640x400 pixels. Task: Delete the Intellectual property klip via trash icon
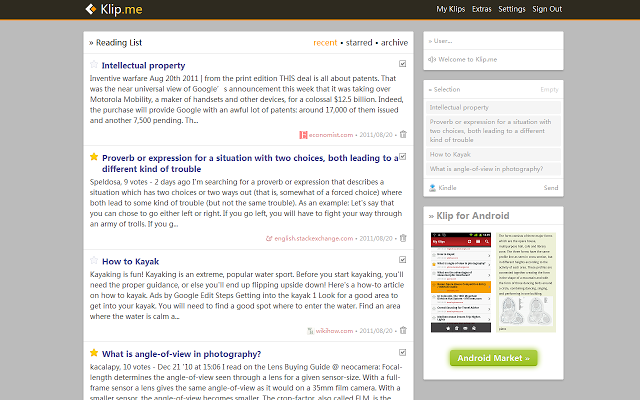coord(403,134)
